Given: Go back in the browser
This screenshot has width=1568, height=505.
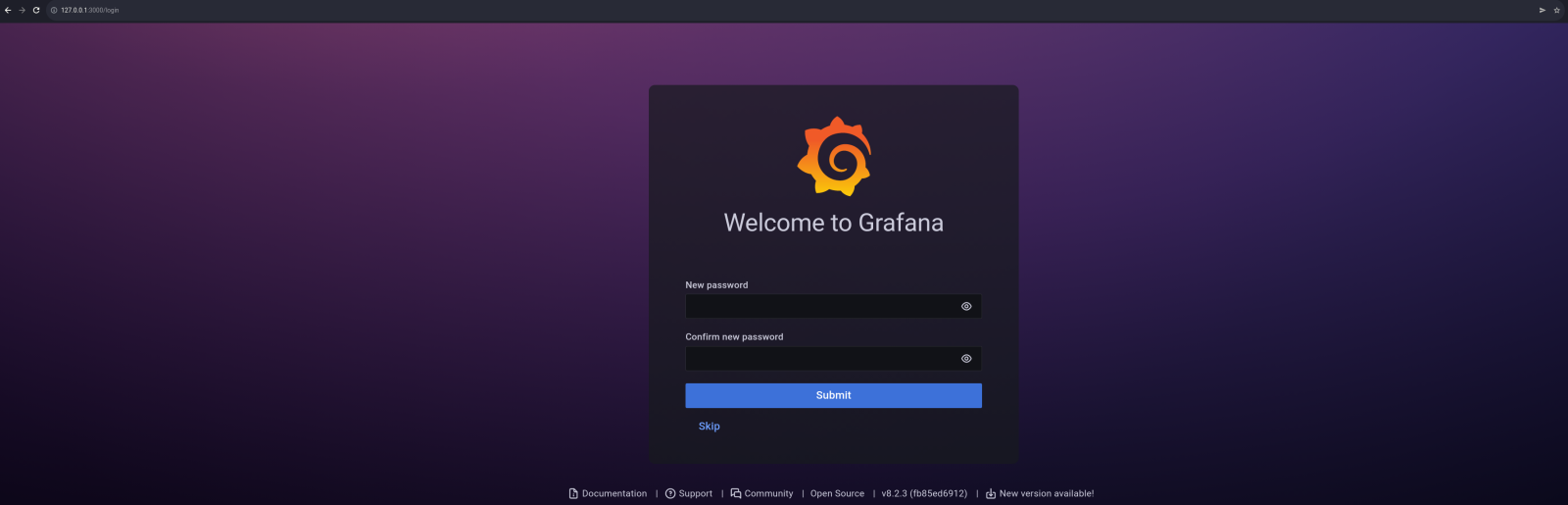Looking at the screenshot, I should pos(8,10).
